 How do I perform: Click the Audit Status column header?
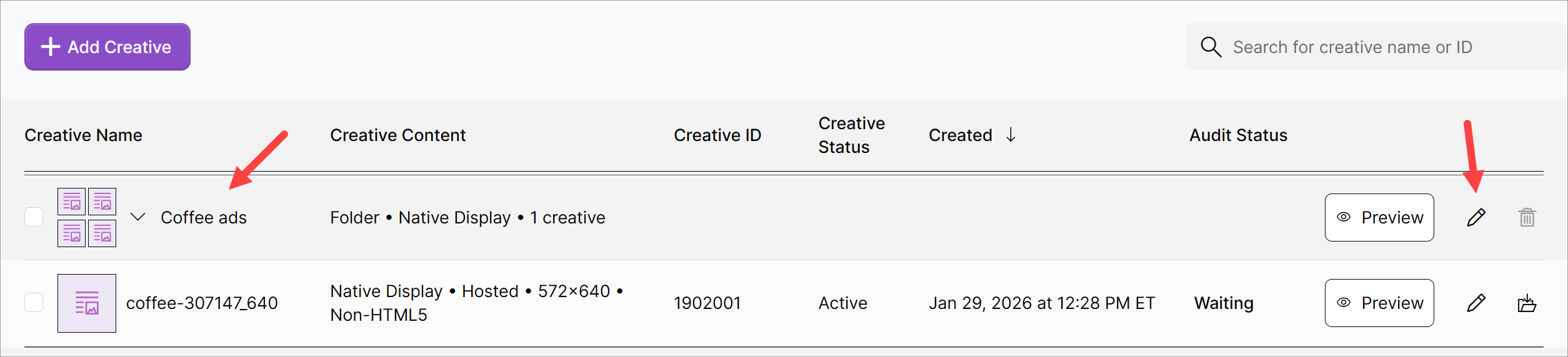tap(1238, 135)
